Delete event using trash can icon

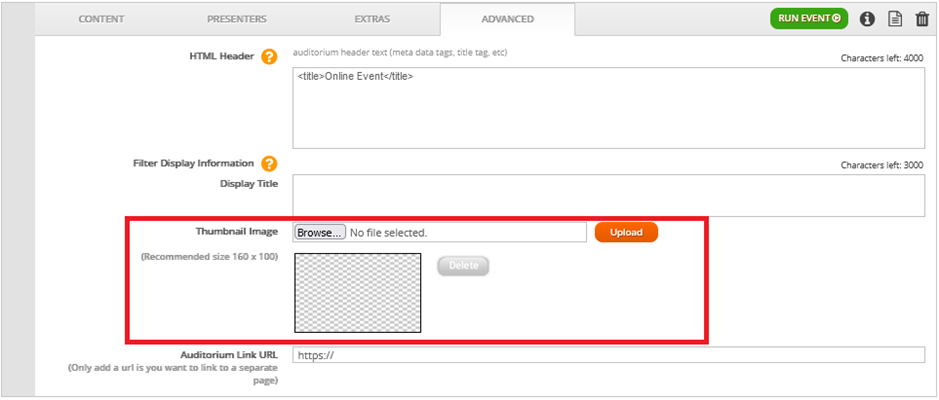click(x=922, y=19)
